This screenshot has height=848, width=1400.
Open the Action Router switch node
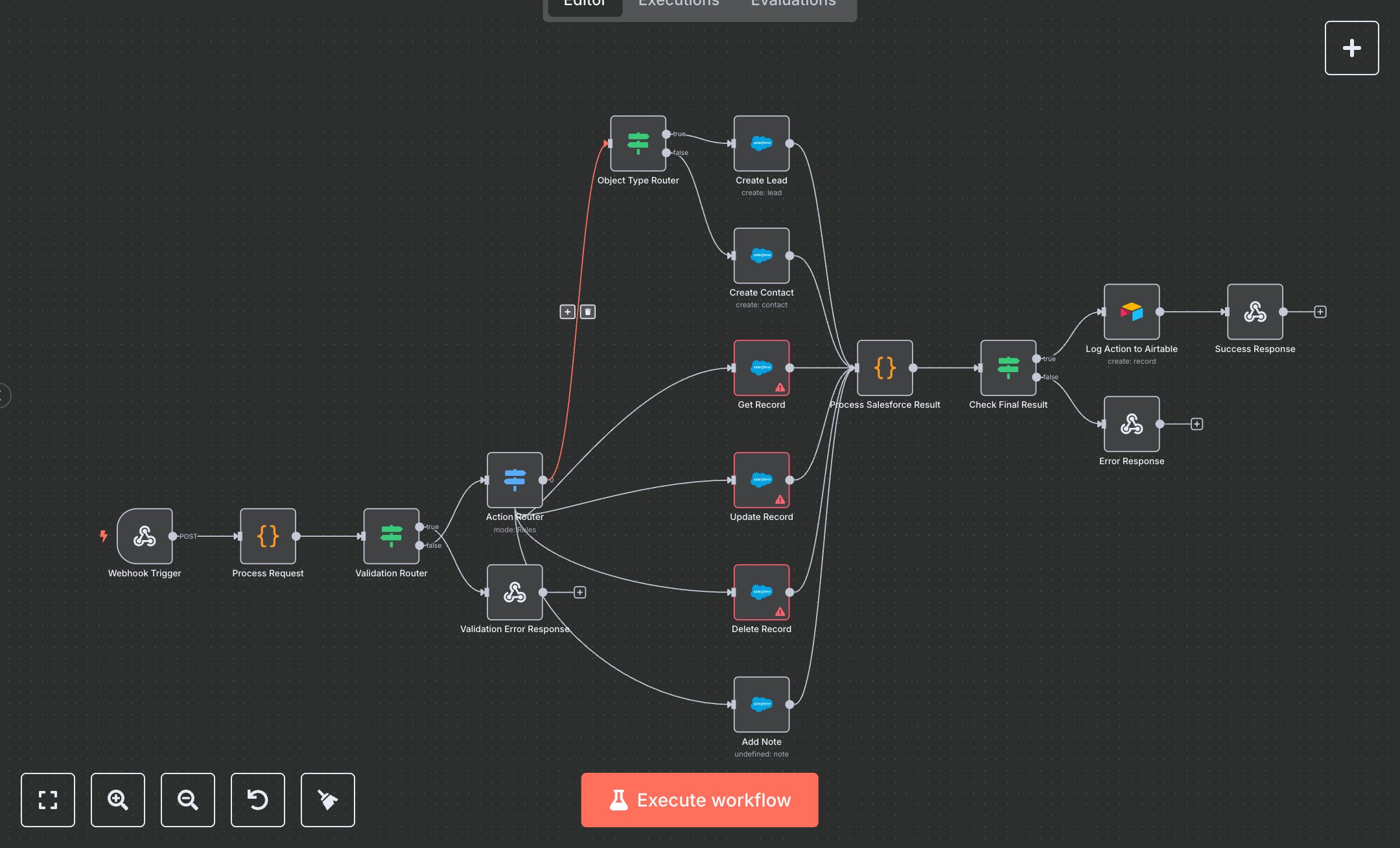pos(515,480)
